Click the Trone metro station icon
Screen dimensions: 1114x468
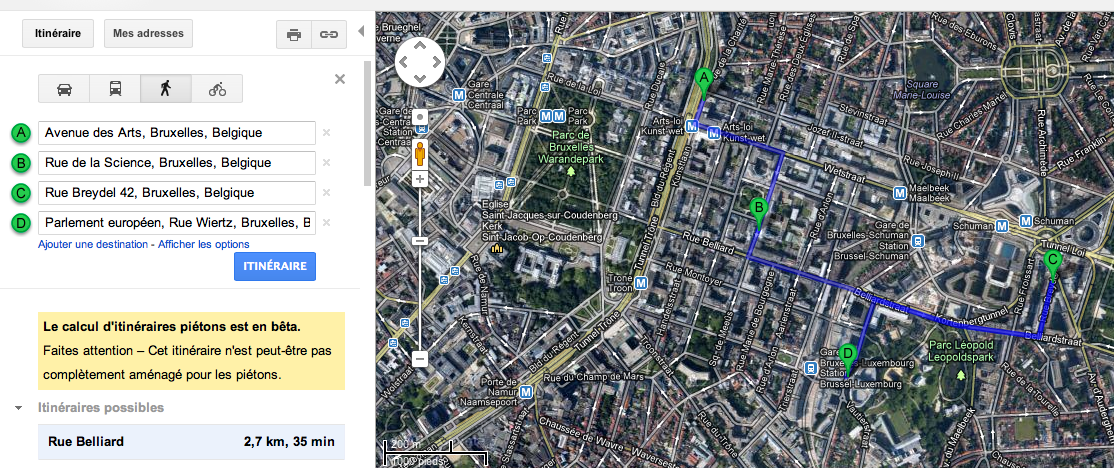click(x=642, y=283)
